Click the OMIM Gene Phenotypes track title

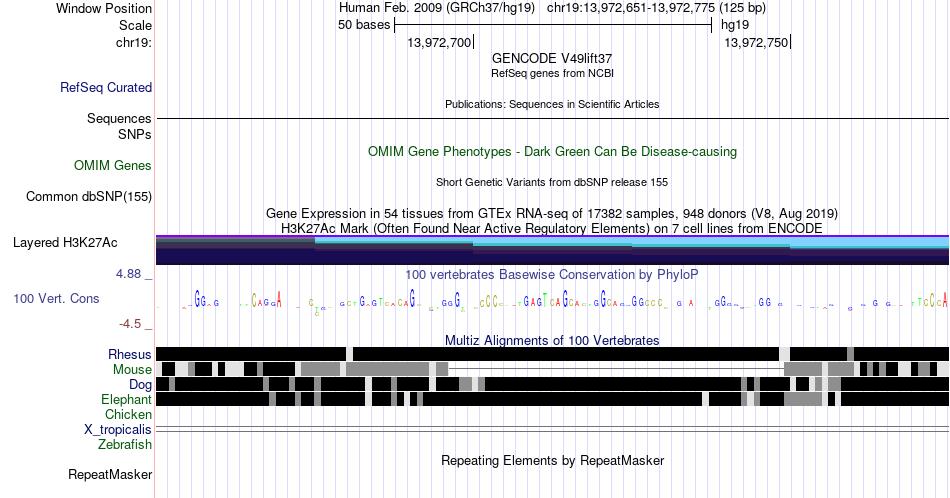point(553,151)
